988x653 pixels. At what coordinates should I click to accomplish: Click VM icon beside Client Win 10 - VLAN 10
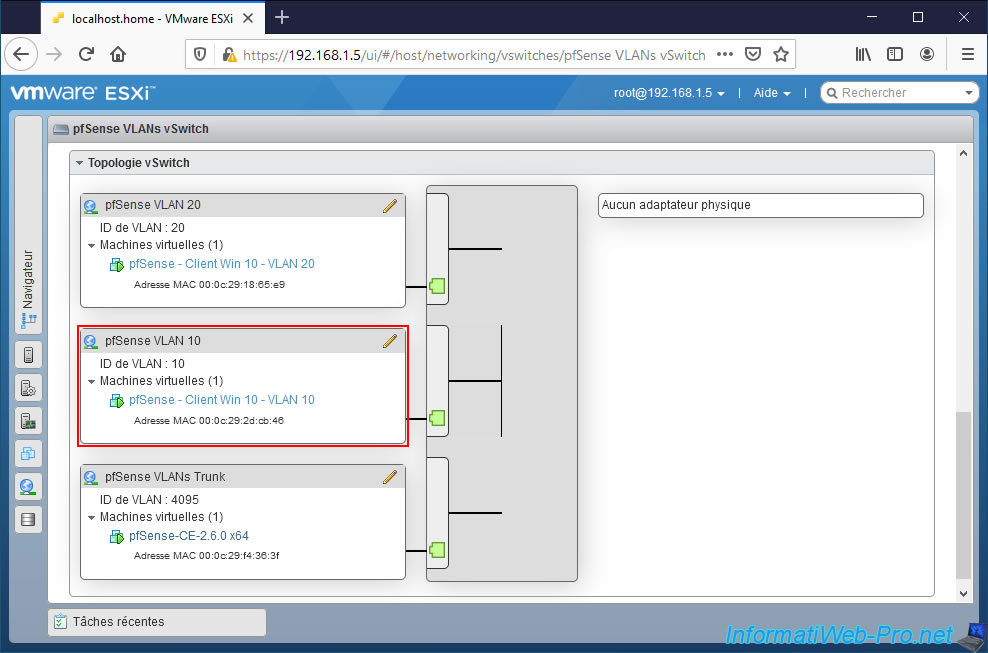(x=117, y=401)
